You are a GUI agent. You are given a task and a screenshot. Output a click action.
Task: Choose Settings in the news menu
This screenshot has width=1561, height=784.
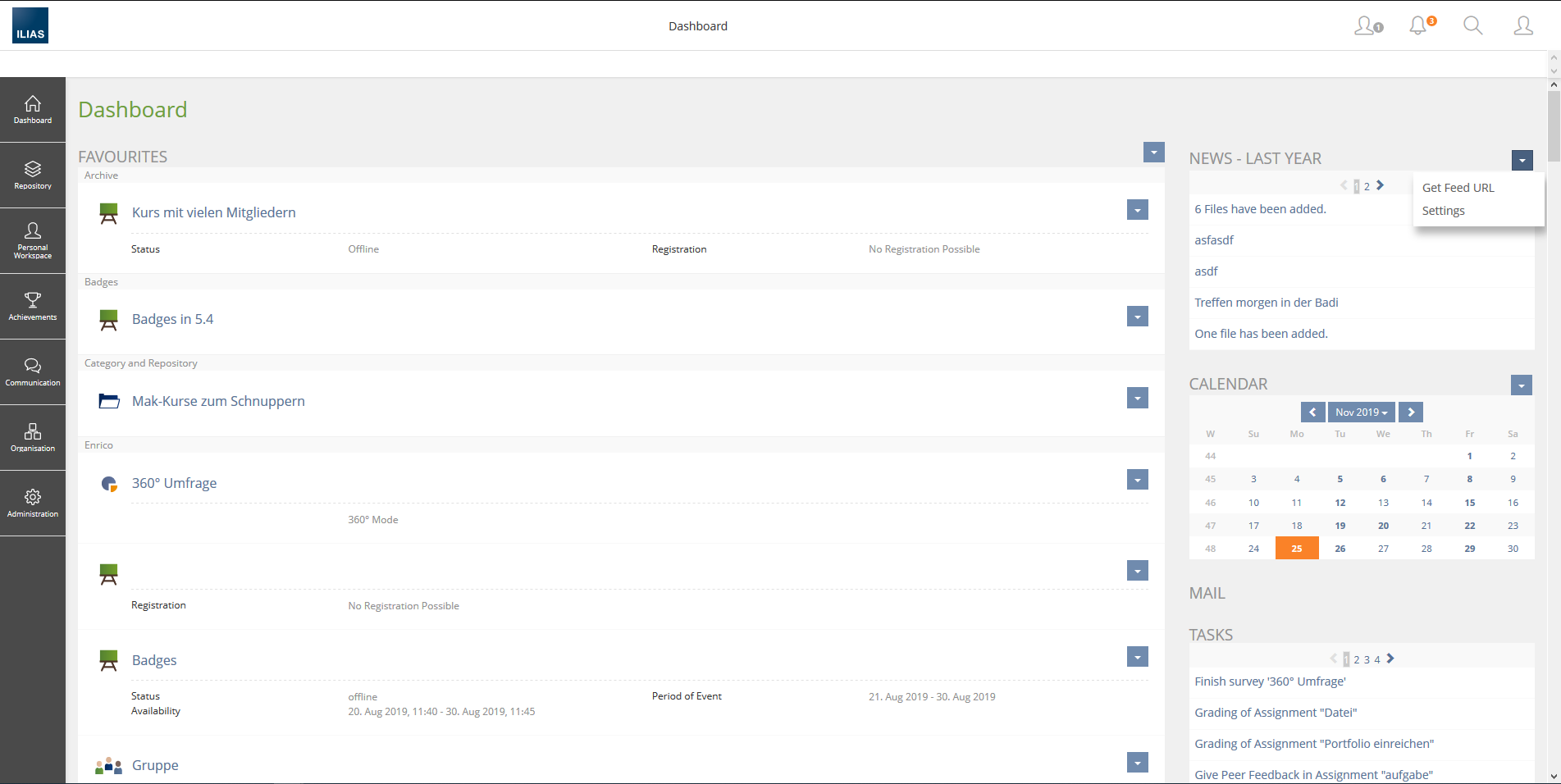(x=1443, y=211)
